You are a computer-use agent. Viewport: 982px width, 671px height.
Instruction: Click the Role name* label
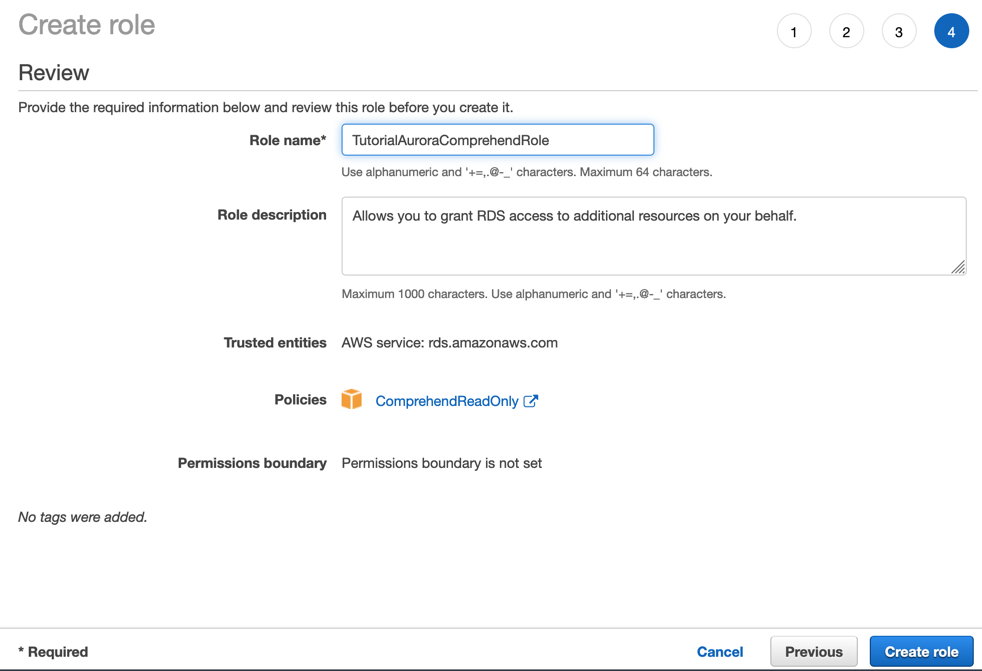click(287, 140)
